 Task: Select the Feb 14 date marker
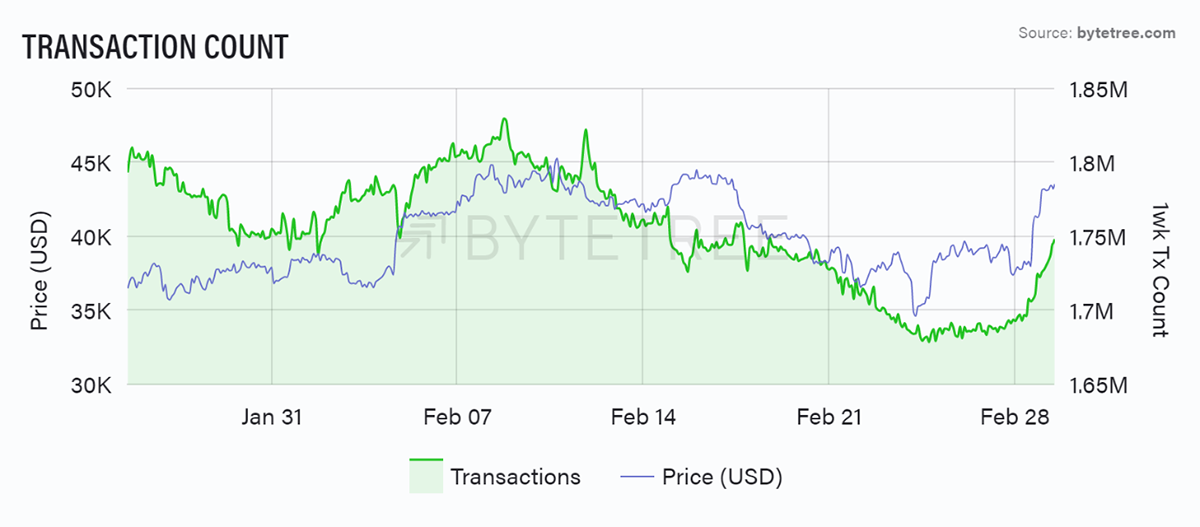pos(643,416)
